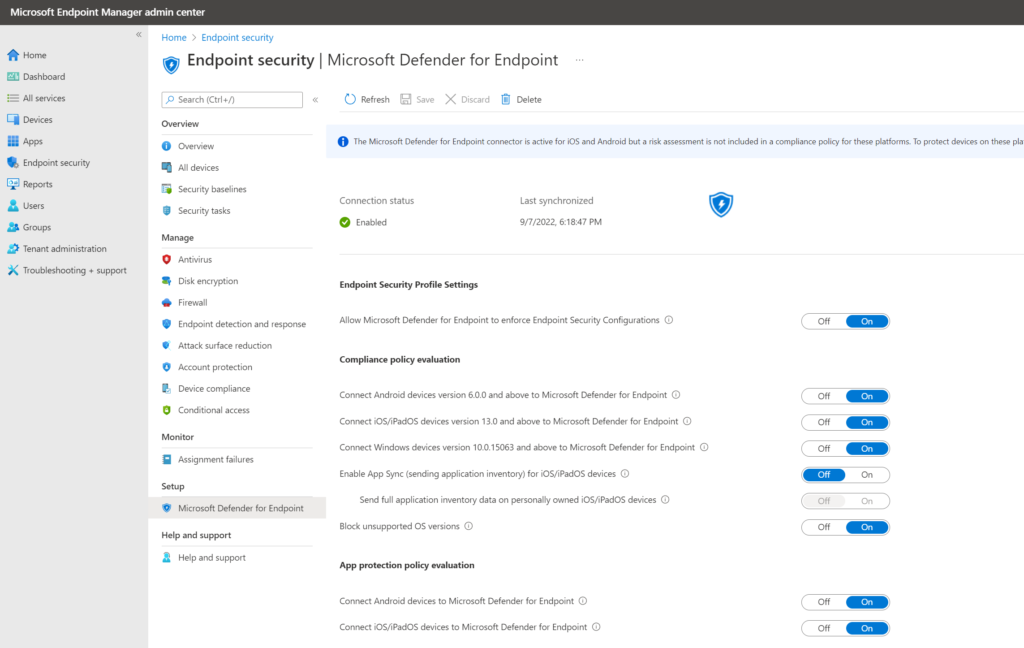Viewport: 1024px width, 648px height.
Task: Click the Help and support person icon
Action: [167, 557]
